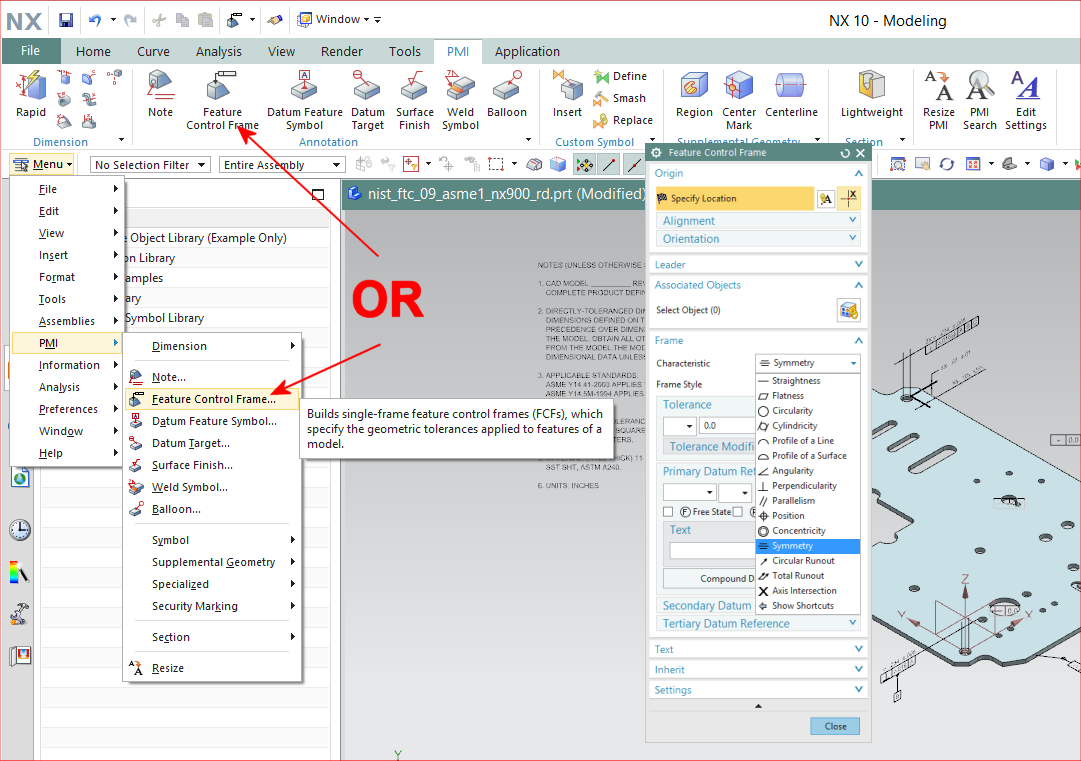Click the collapse arrow at dialog bottom
The width and height of the screenshot is (1081, 761).
tap(758, 706)
